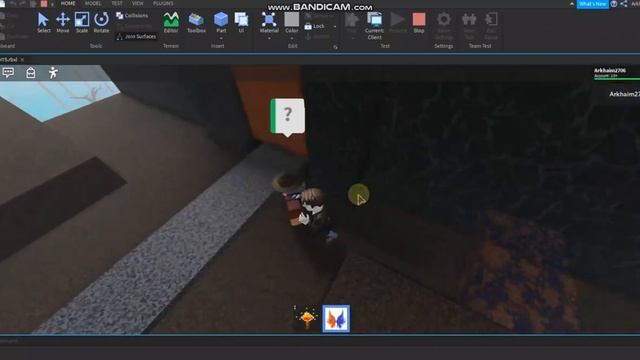Switch to the MODEL tab
The height and width of the screenshot is (360, 640).
click(93, 3)
